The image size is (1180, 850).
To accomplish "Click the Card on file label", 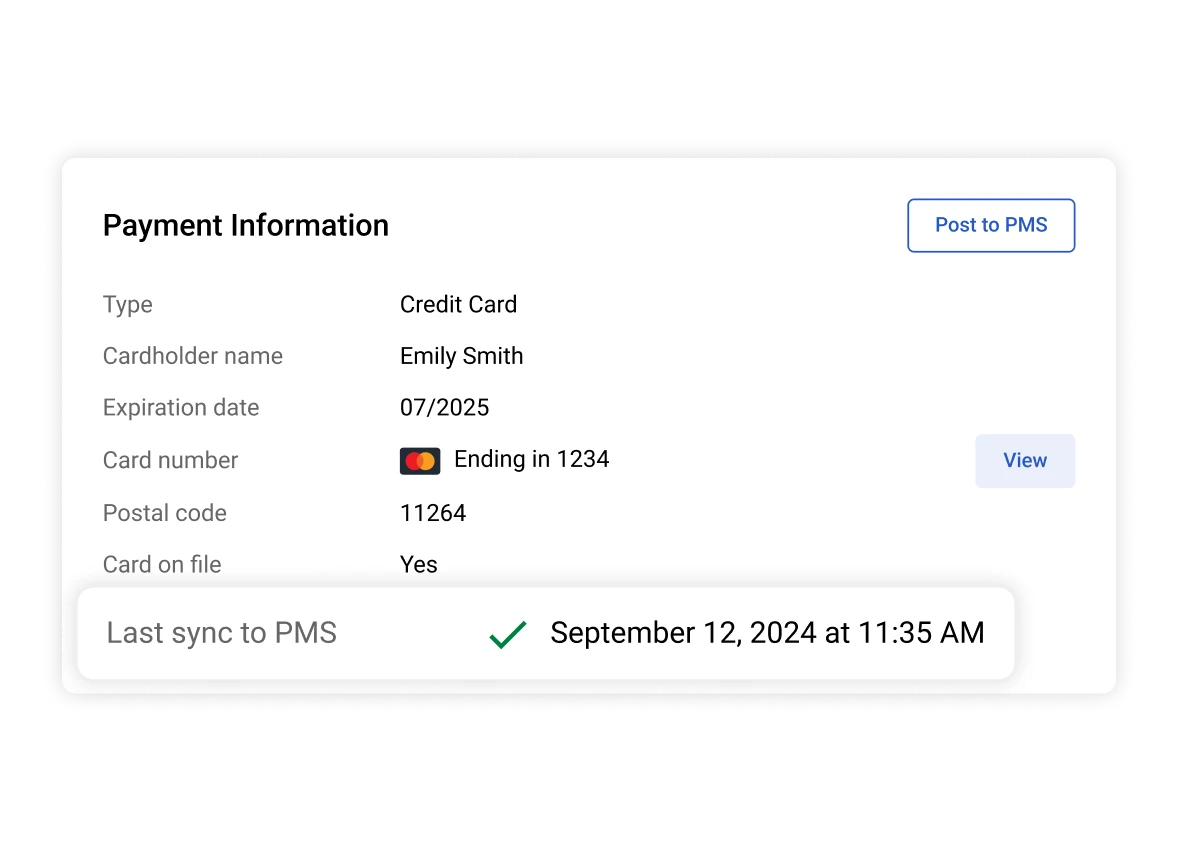I will coord(161,564).
